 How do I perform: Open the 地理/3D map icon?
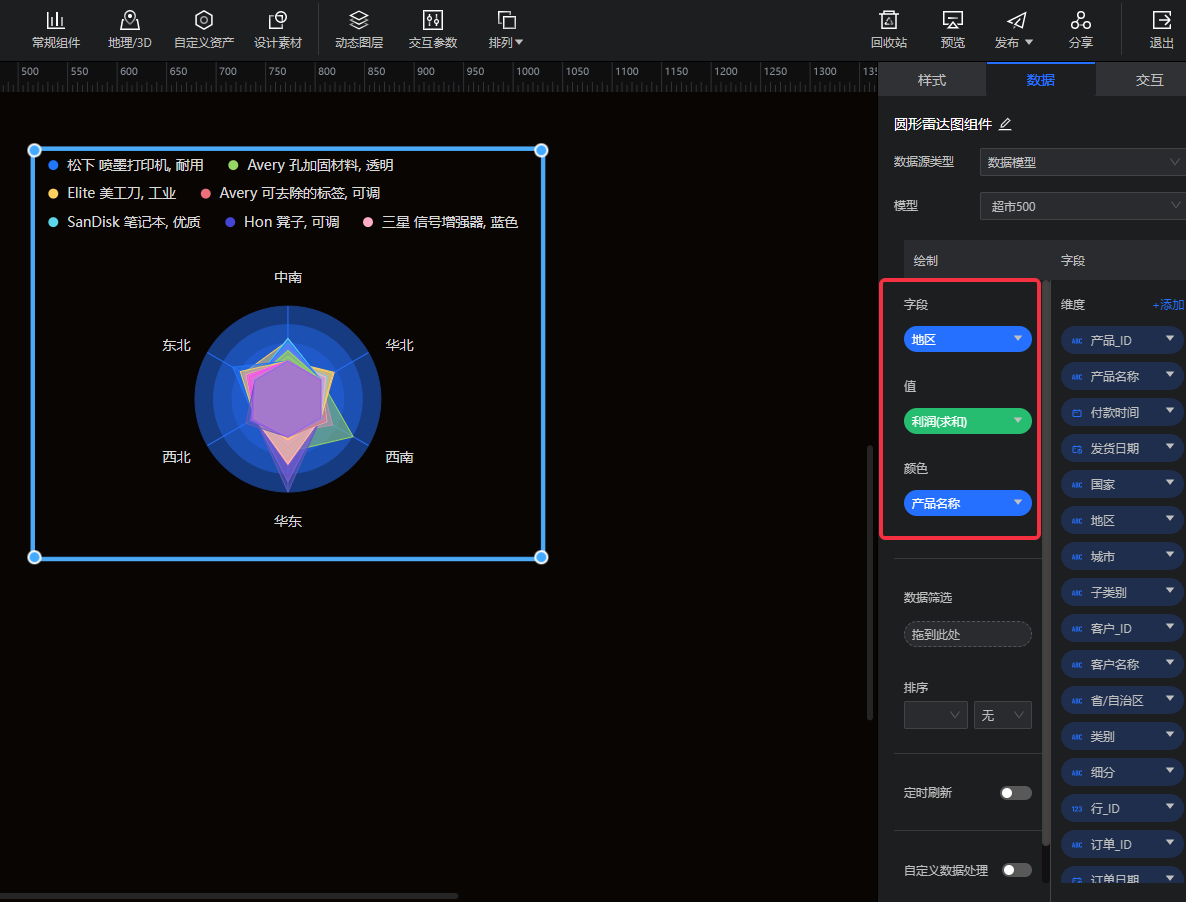click(129, 21)
